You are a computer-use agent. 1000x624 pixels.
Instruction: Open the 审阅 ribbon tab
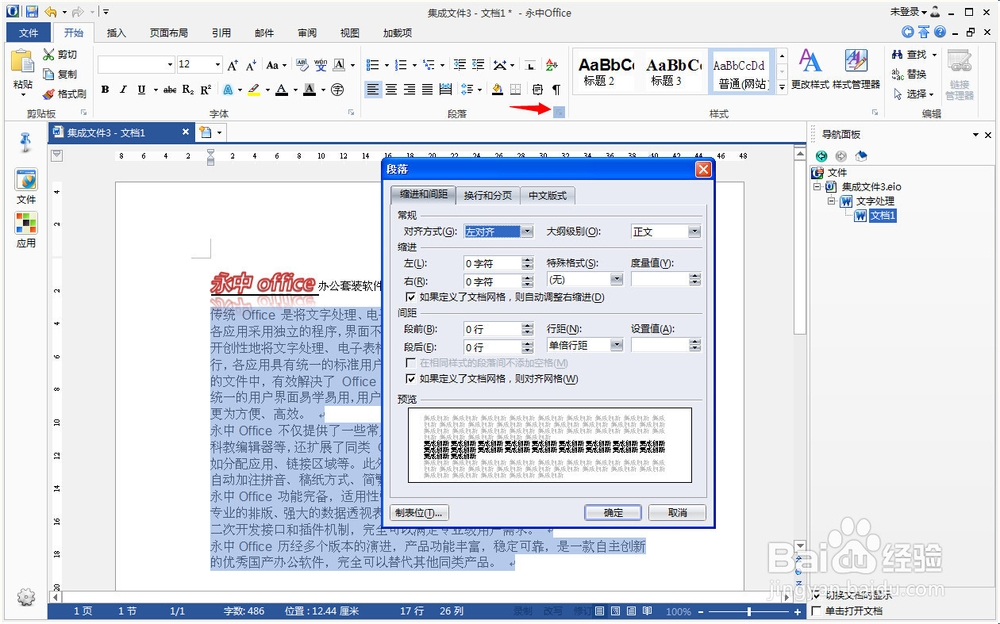[307, 33]
